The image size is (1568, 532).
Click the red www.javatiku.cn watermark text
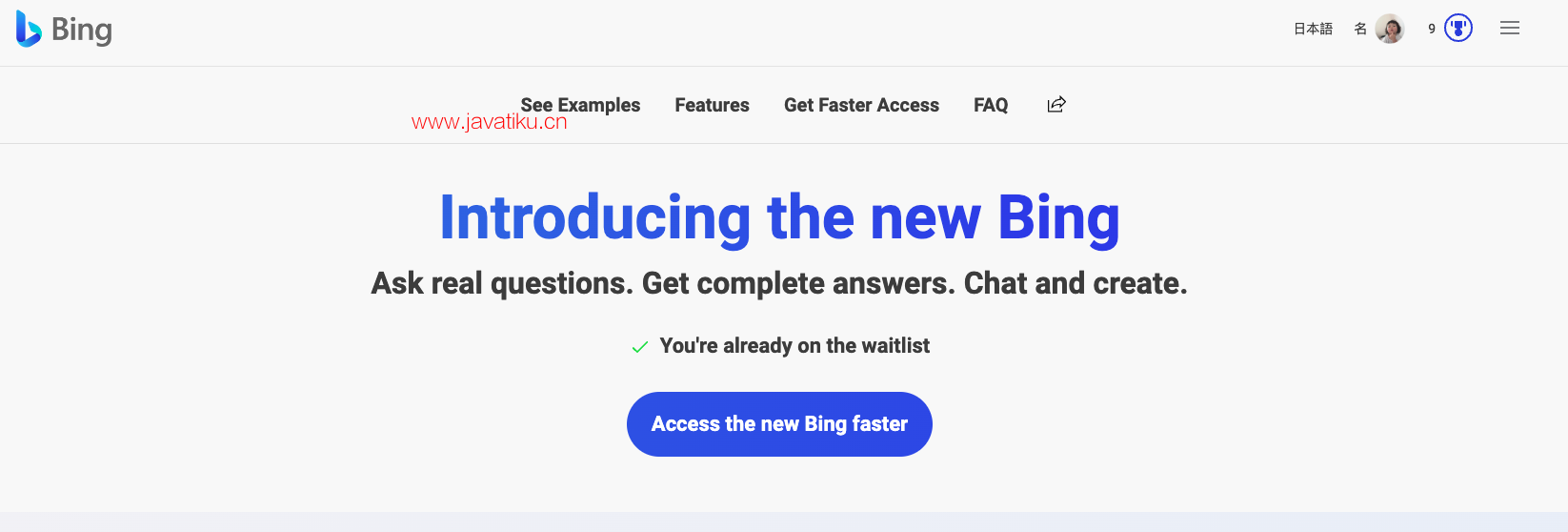[490, 122]
